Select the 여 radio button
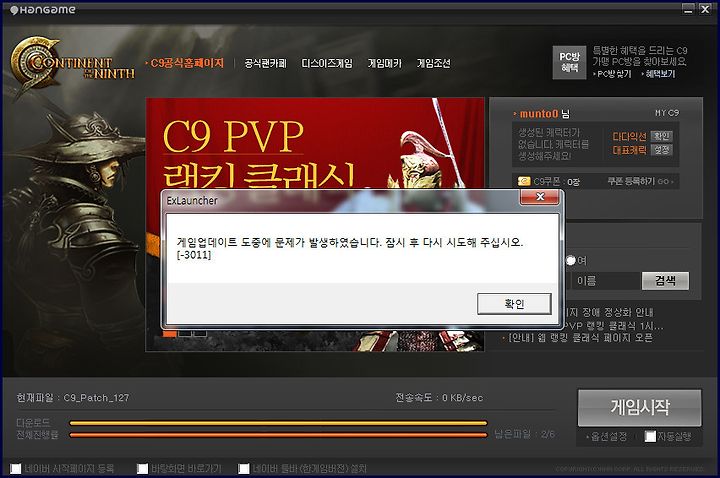This screenshot has width=720, height=478. tap(570, 260)
